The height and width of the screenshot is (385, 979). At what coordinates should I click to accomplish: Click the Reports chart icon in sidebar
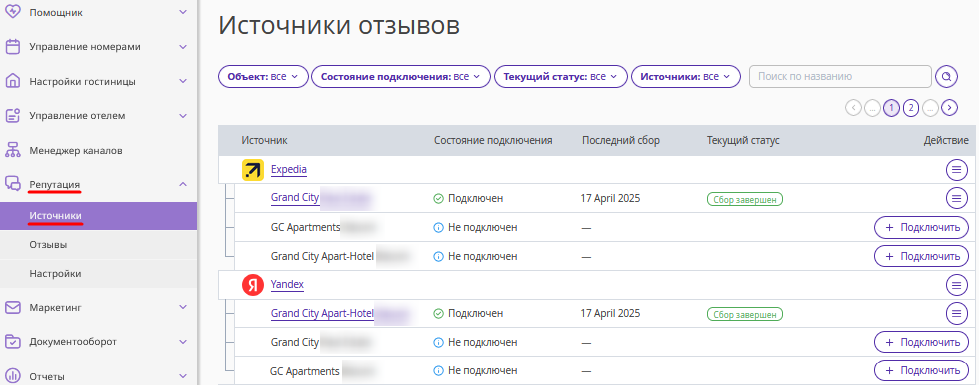coord(13,376)
